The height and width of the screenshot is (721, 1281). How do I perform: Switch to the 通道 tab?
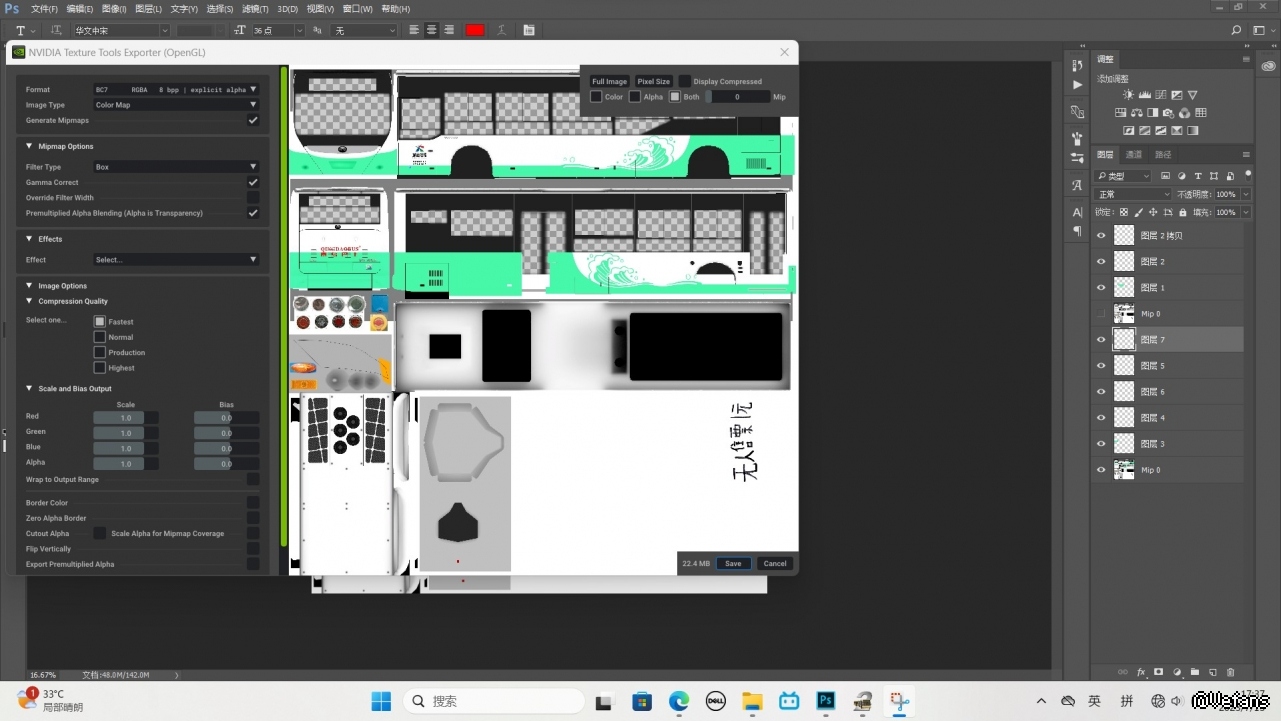pos(1133,155)
